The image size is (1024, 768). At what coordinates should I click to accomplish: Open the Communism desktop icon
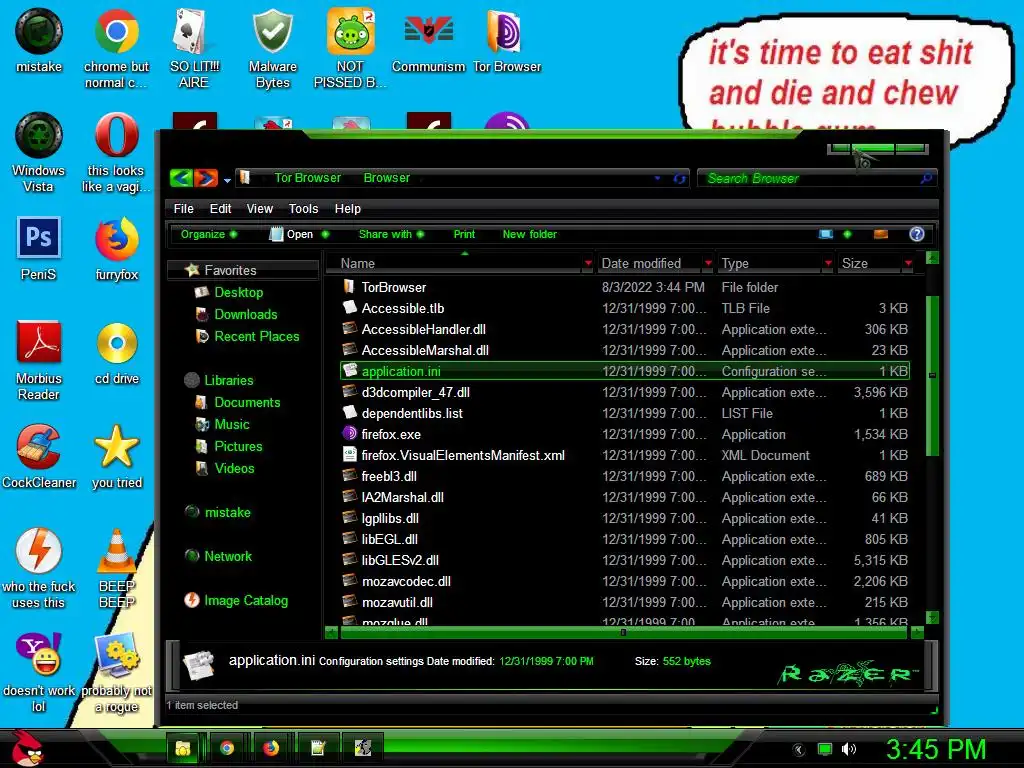[428, 41]
